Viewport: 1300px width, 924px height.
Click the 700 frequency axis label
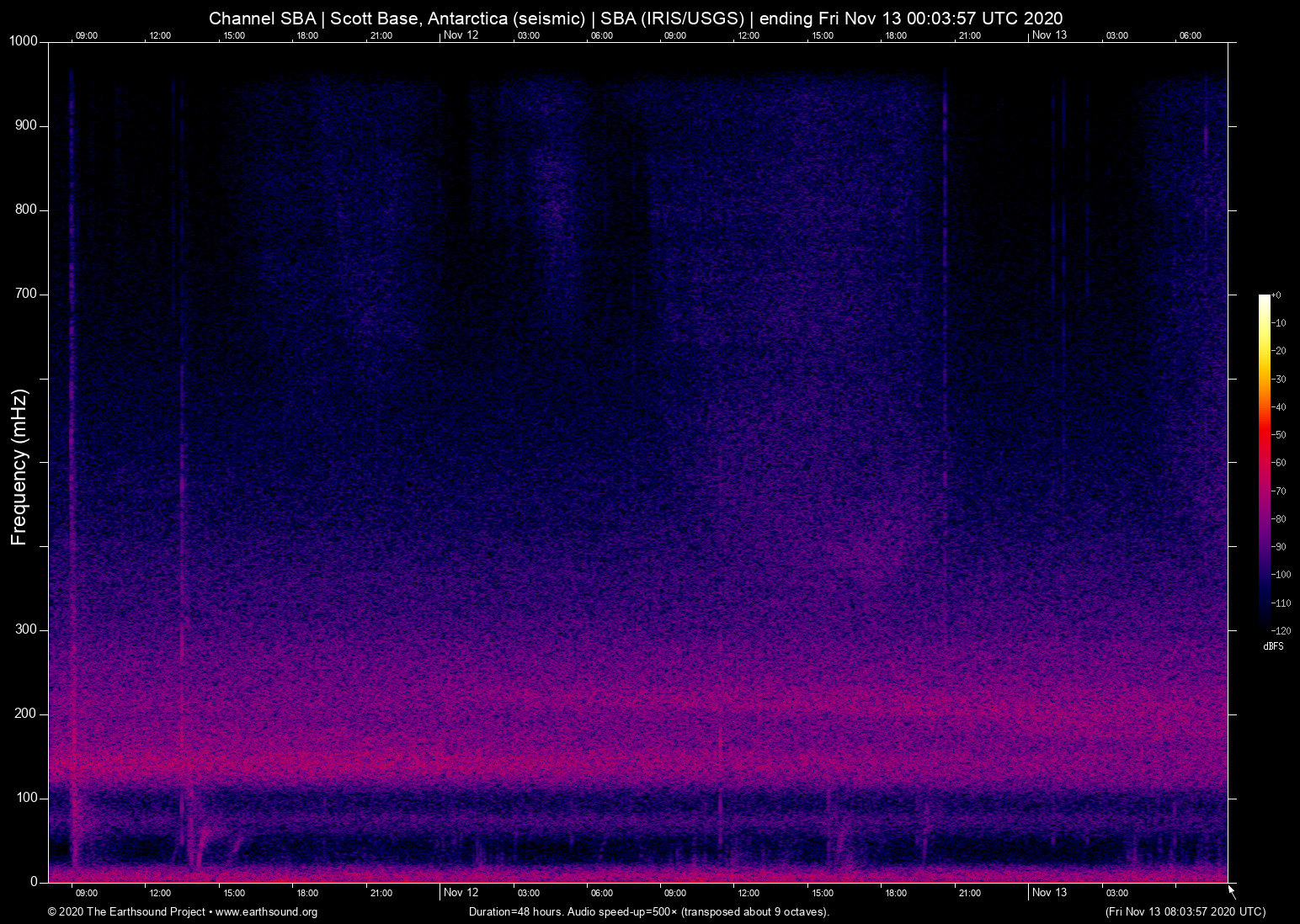[27, 294]
